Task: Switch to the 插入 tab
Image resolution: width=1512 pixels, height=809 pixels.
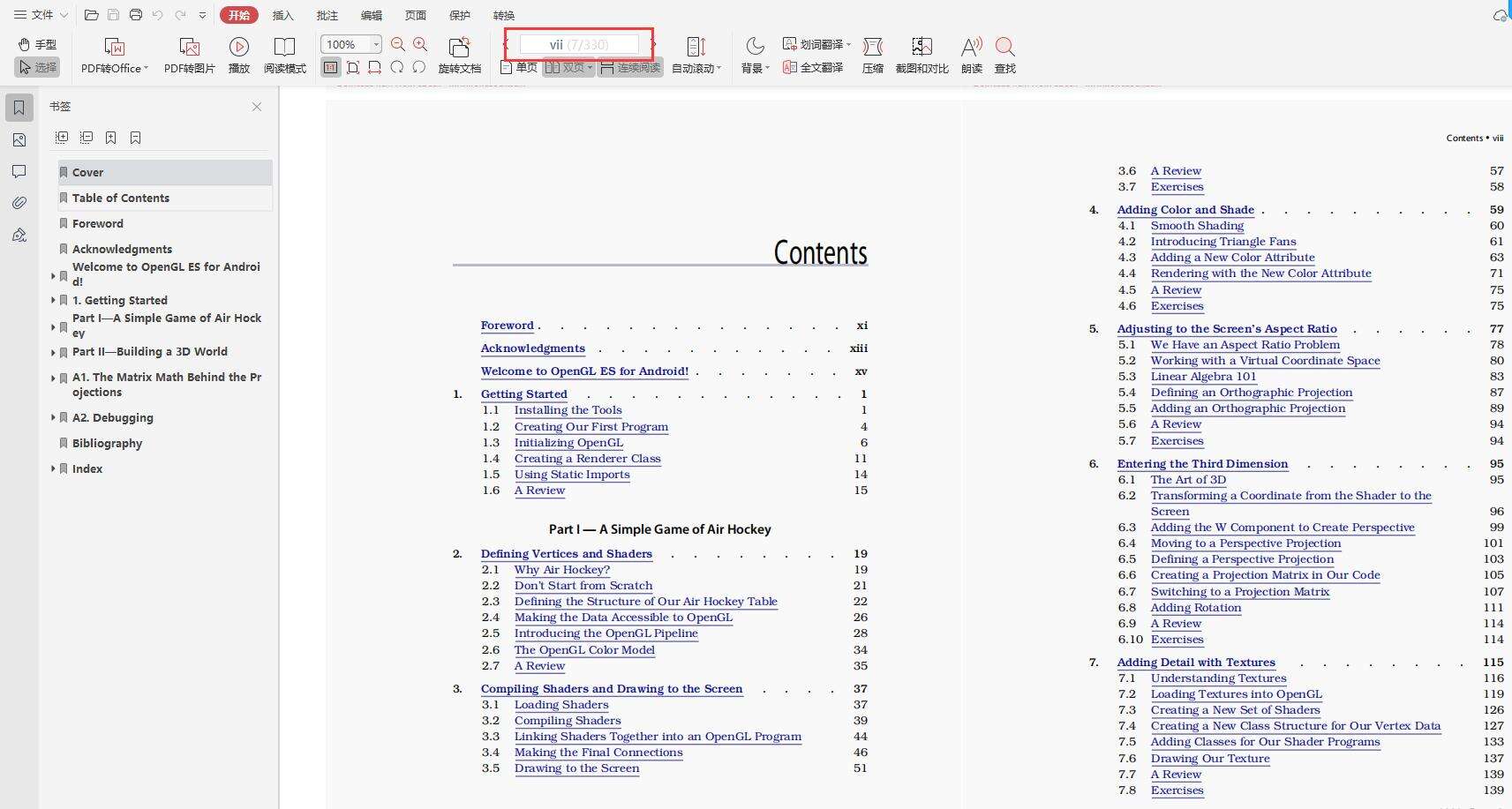Action: pos(282,15)
